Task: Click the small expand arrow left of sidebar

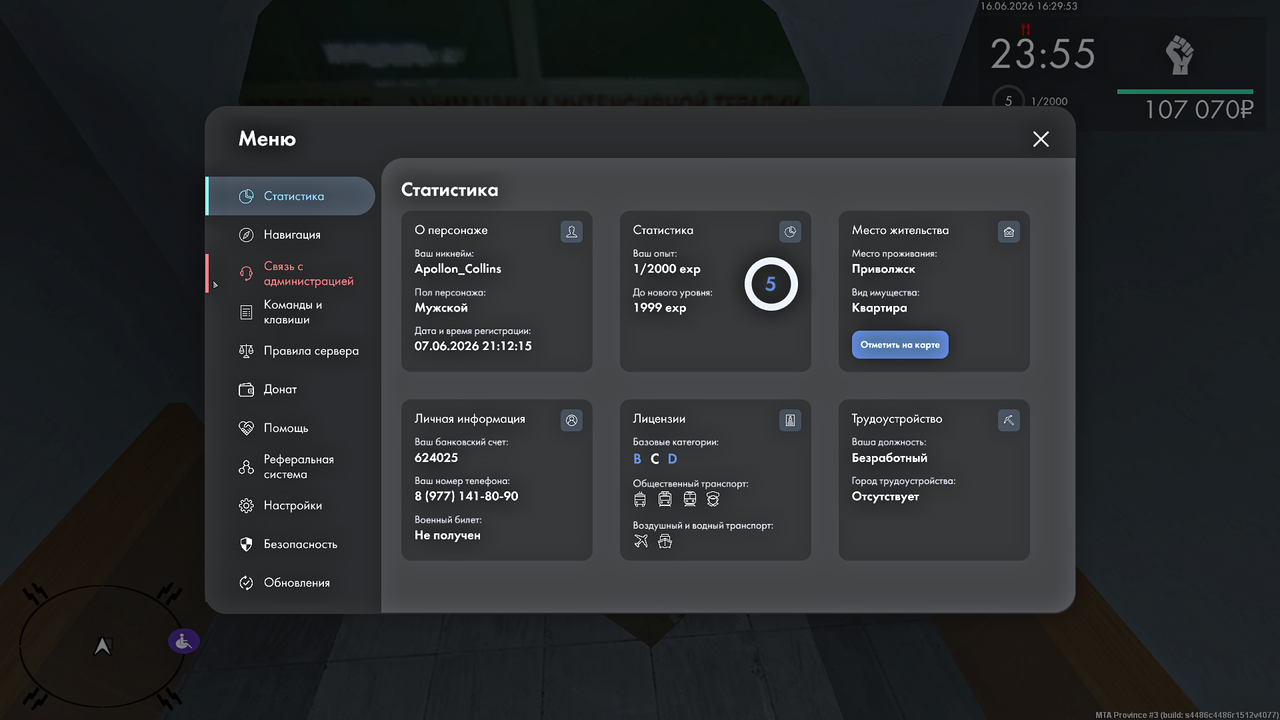Action: (215, 285)
